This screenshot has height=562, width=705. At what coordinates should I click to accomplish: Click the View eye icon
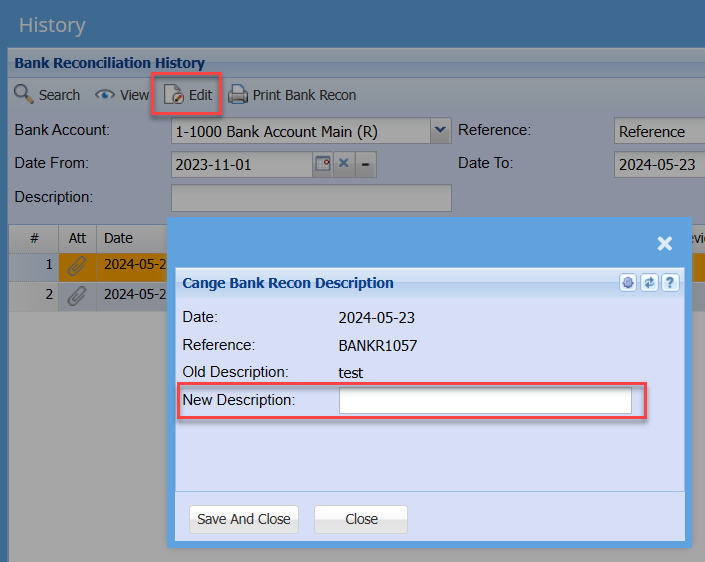click(104, 95)
